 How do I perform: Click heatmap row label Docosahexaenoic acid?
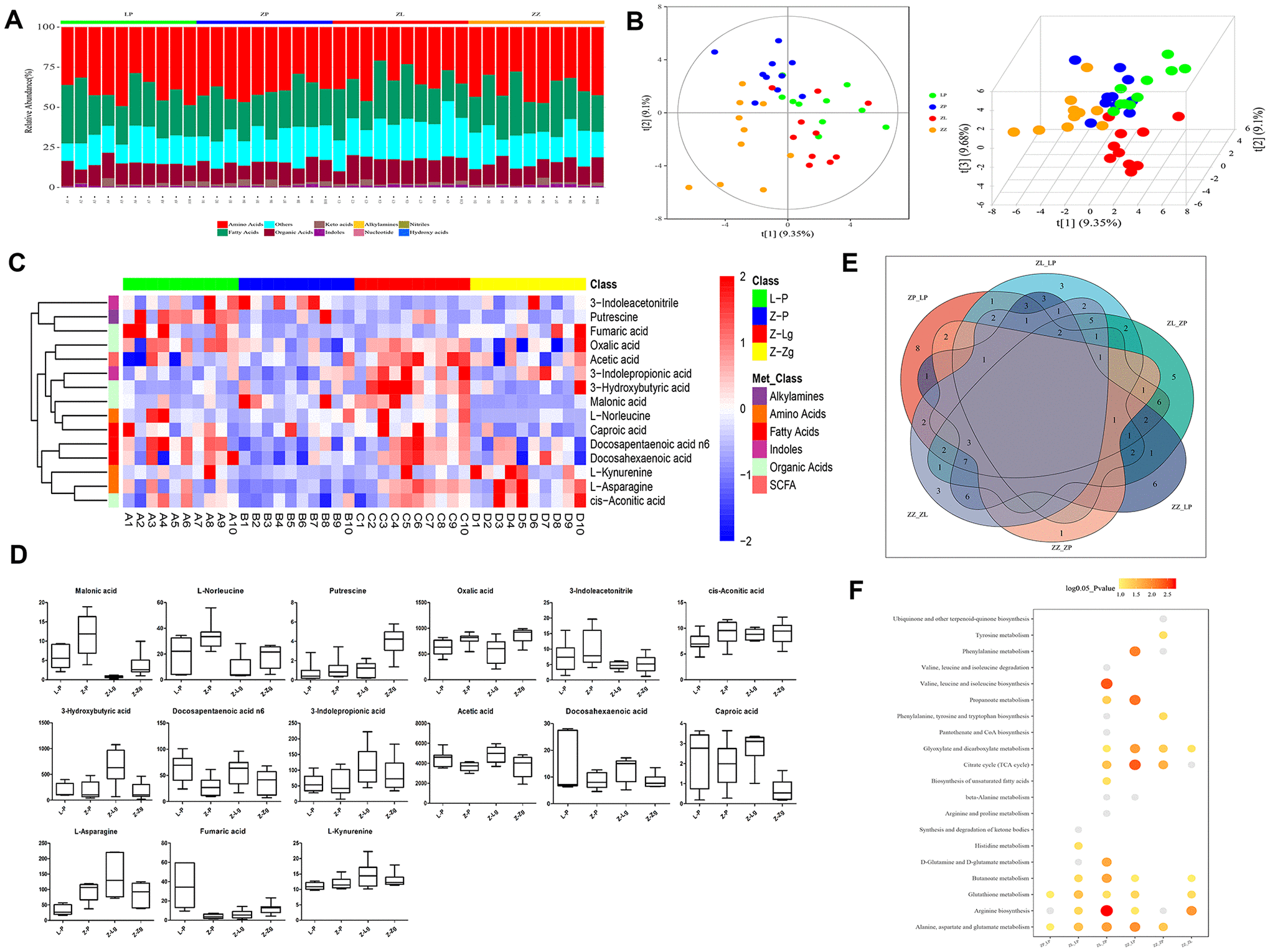click(641, 459)
